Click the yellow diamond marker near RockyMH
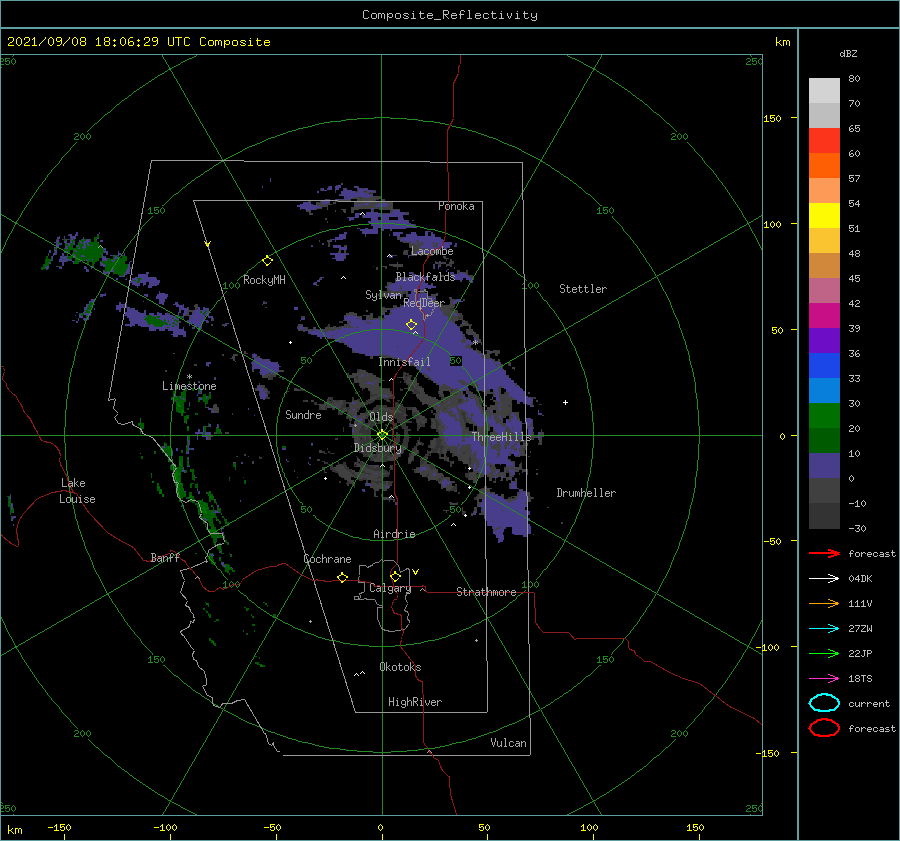Screen dimensions: 900x841 click(x=267, y=260)
